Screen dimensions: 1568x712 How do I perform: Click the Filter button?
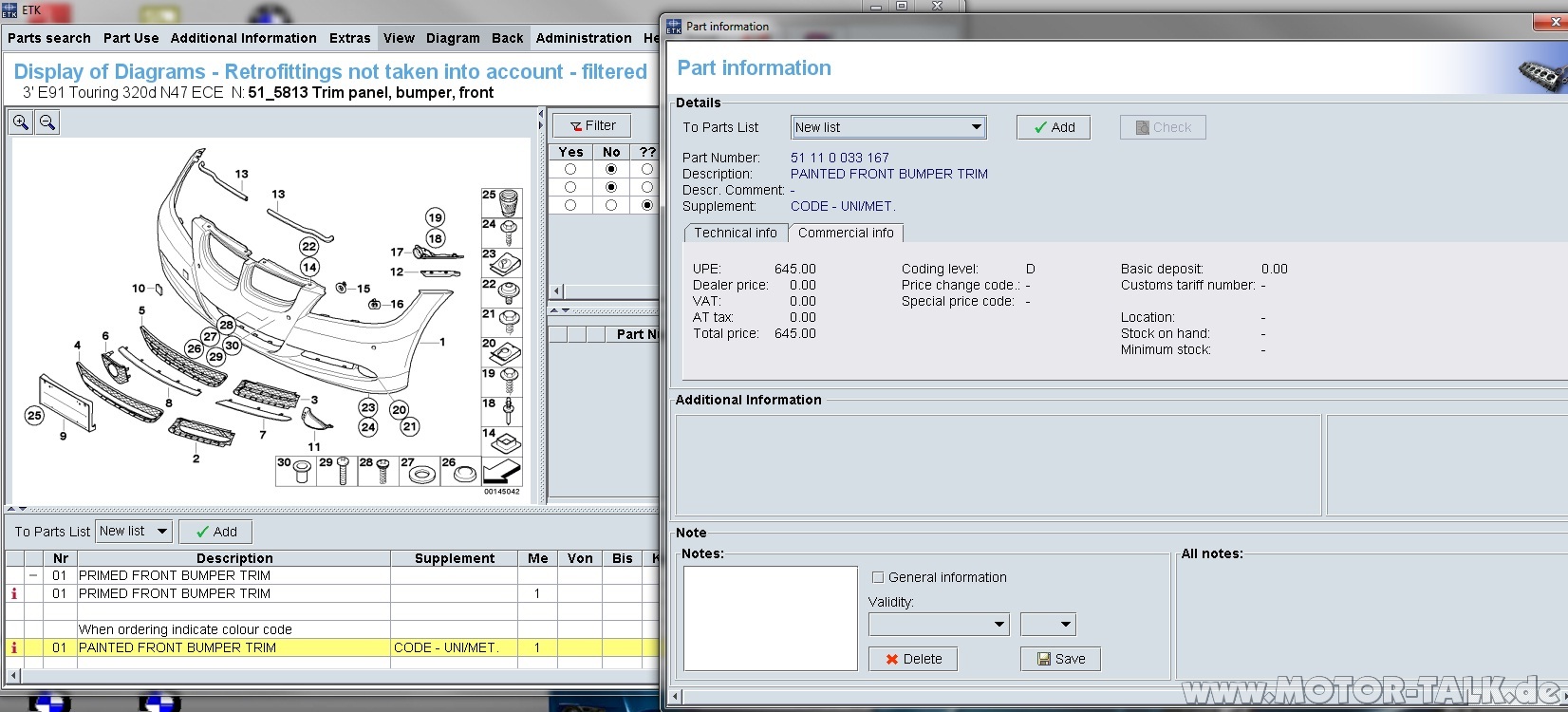[x=592, y=125]
